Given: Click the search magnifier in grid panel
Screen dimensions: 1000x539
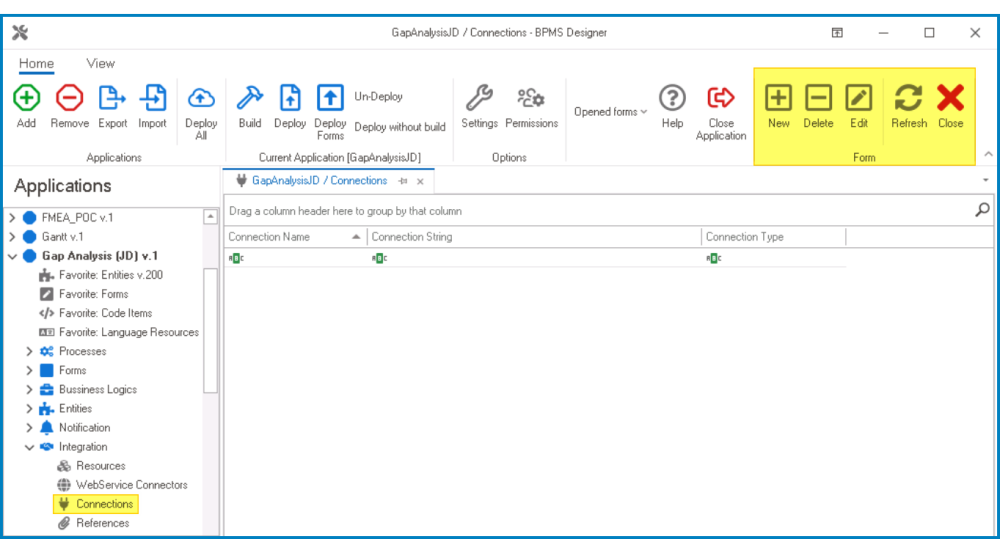Looking at the screenshot, I should pyautogui.click(x=982, y=209).
